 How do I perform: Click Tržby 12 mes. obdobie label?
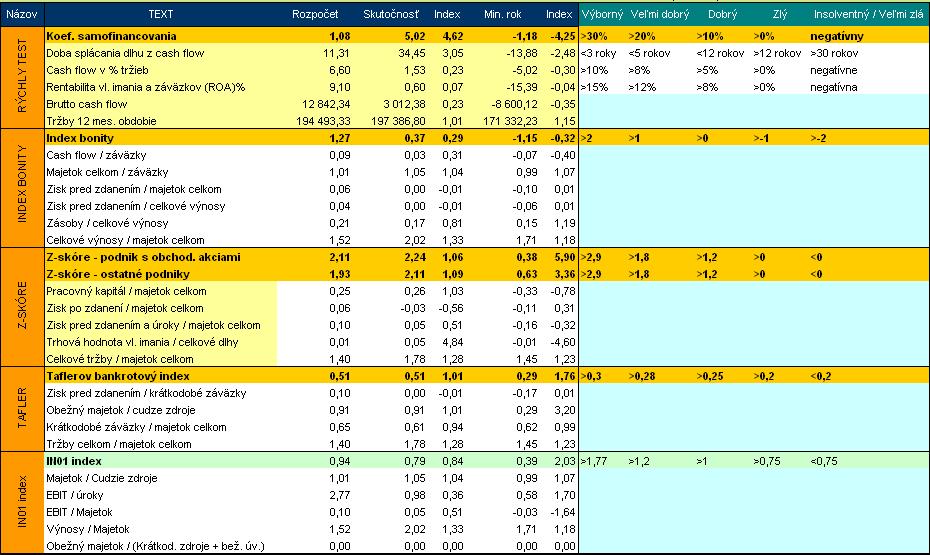pyautogui.click(x=101, y=121)
